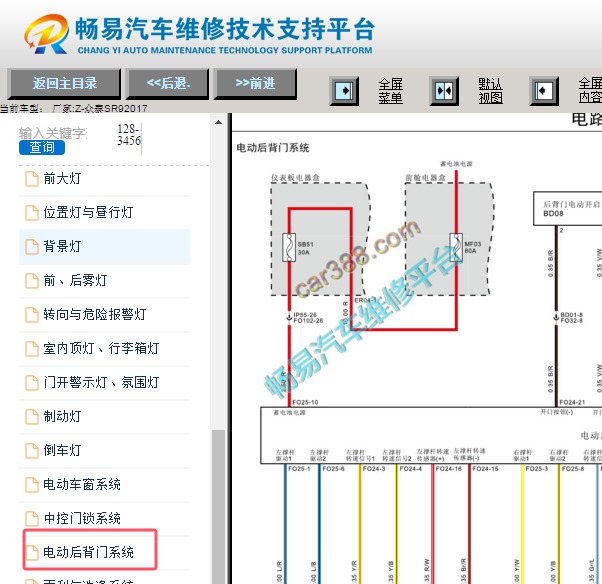Viewport: 602px width, 584px height.
Task: Click the FO24-21 connector label
Action: [x=572, y=402]
